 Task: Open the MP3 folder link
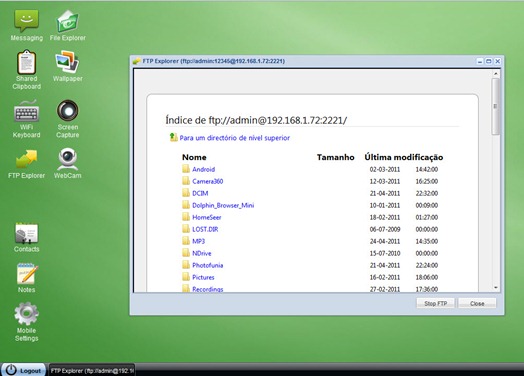pos(199,241)
